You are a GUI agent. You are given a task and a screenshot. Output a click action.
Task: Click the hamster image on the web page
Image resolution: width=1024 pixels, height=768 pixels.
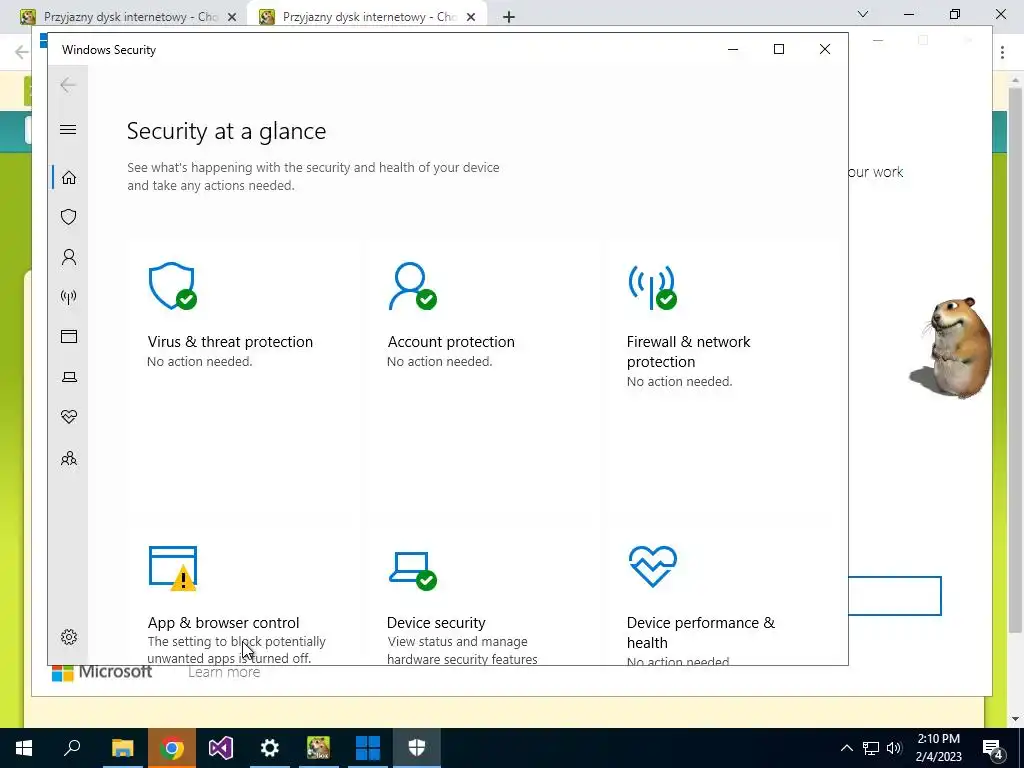pos(950,347)
